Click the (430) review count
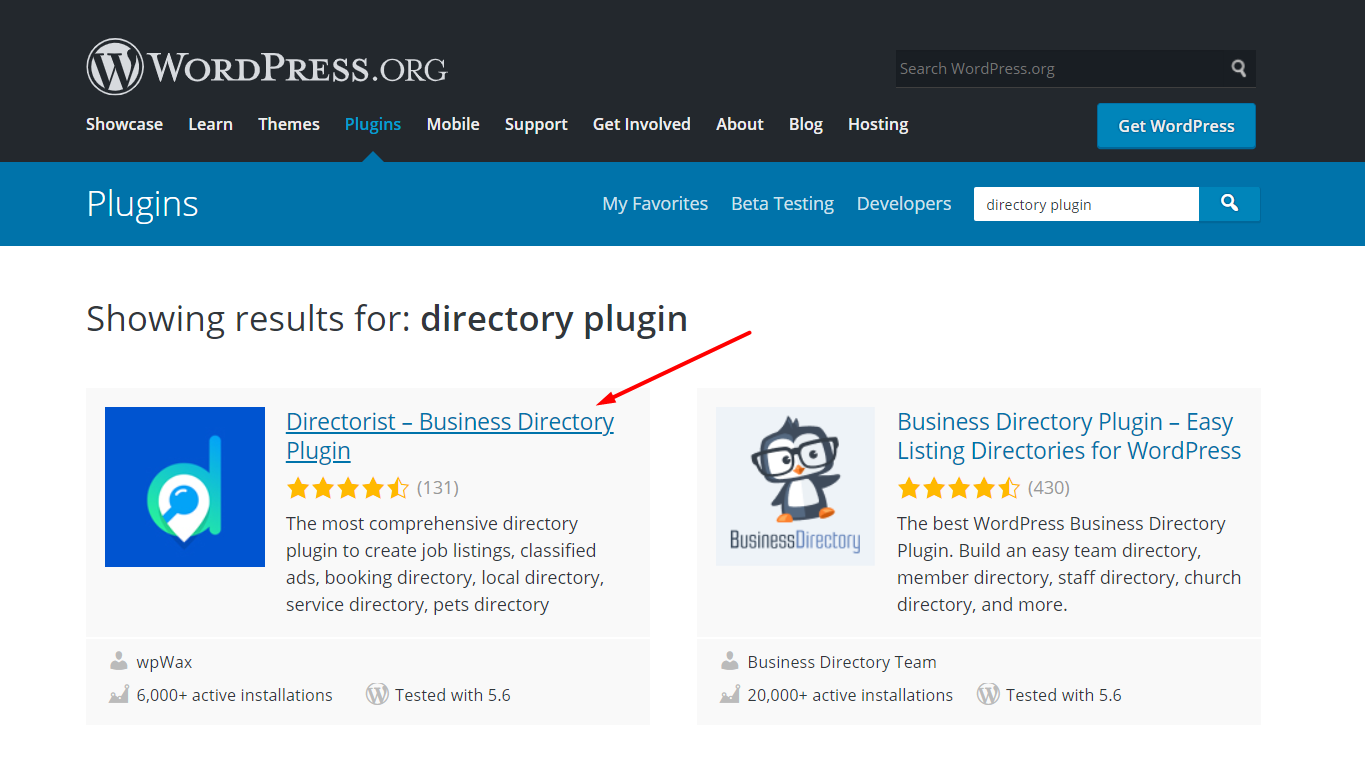This screenshot has height=763, width=1365. coord(1049,488)
